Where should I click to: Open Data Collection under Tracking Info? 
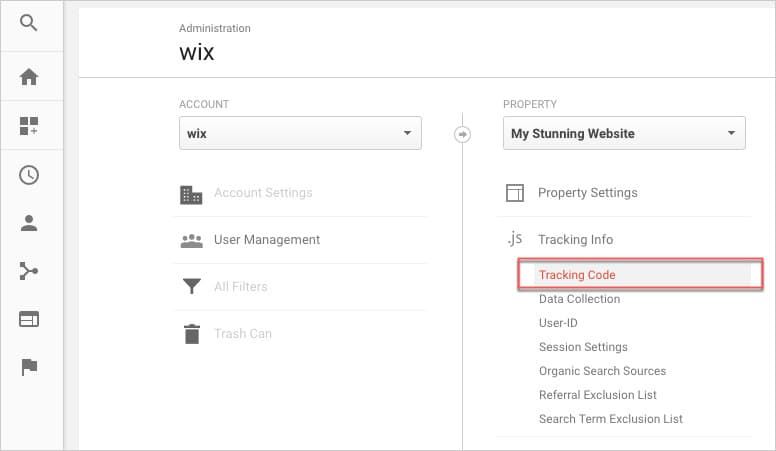tap(579, 299)
